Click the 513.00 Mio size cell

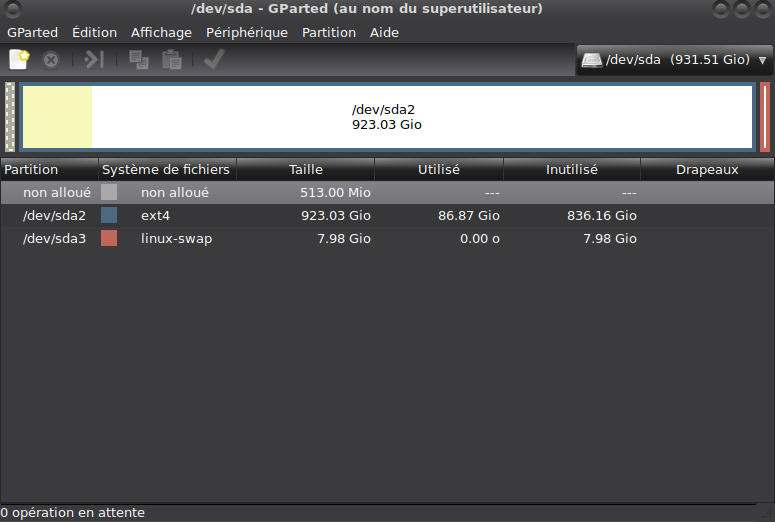pos(335,192)
